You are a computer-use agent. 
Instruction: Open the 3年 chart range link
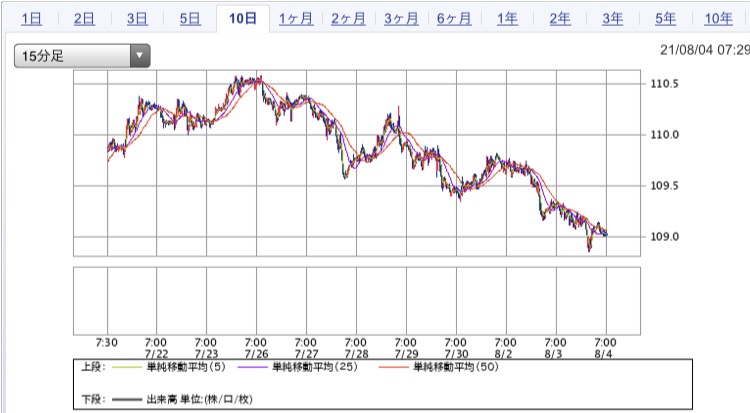tap(613, 19)
